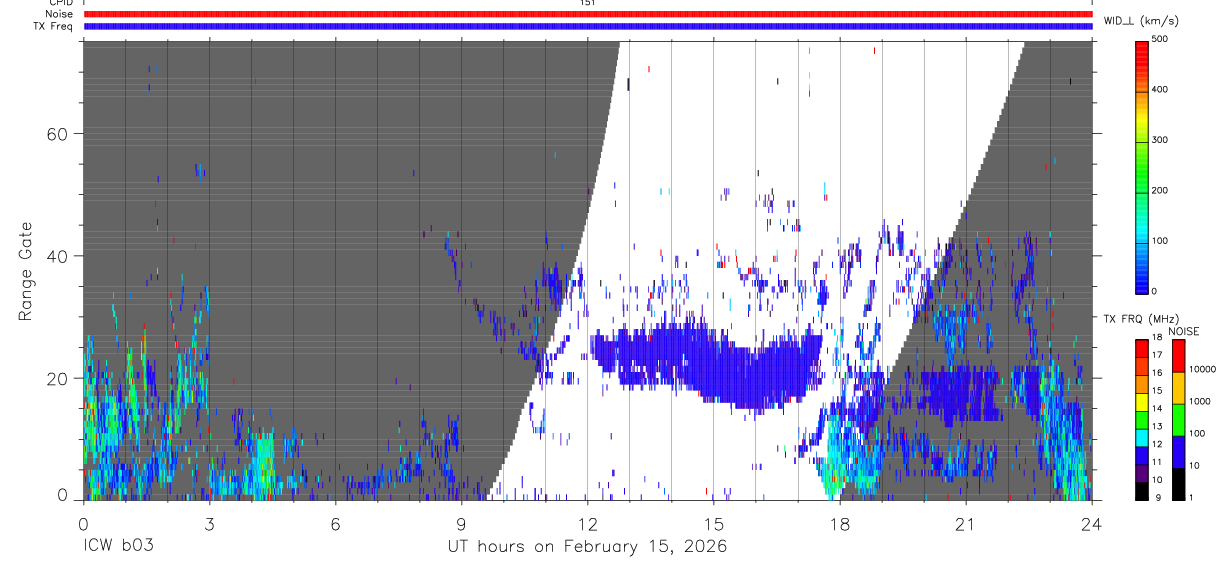Click the x-axis tick label 6
The width and height of the screenshot is (1228, 567).
pos(335,524)
